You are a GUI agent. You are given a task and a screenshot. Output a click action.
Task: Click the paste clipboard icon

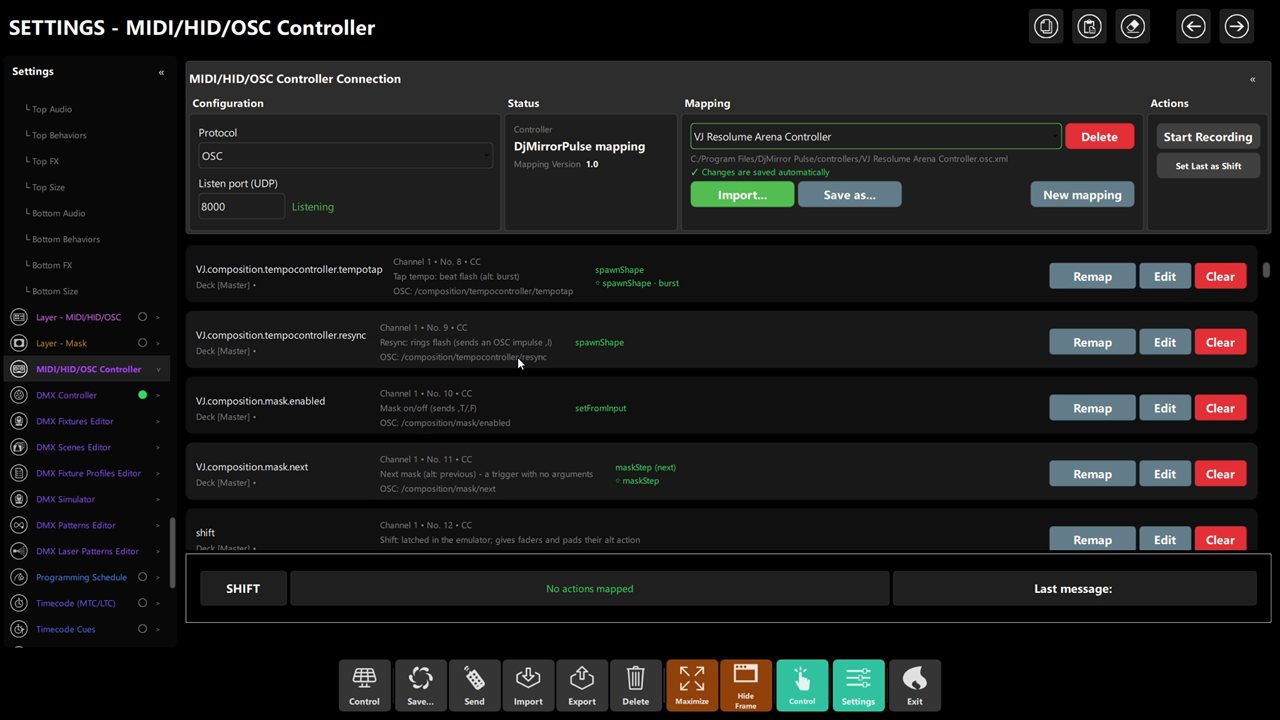tap(1089, 27)
